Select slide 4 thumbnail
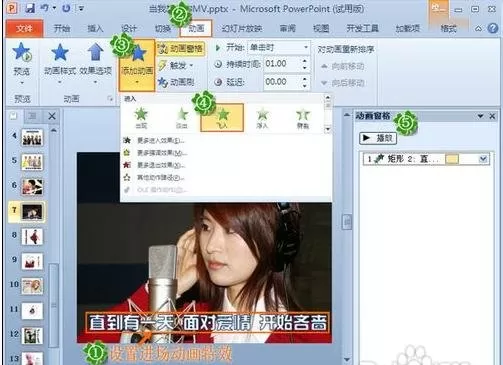This screenshot has width=503, height=365. (32, 137)
